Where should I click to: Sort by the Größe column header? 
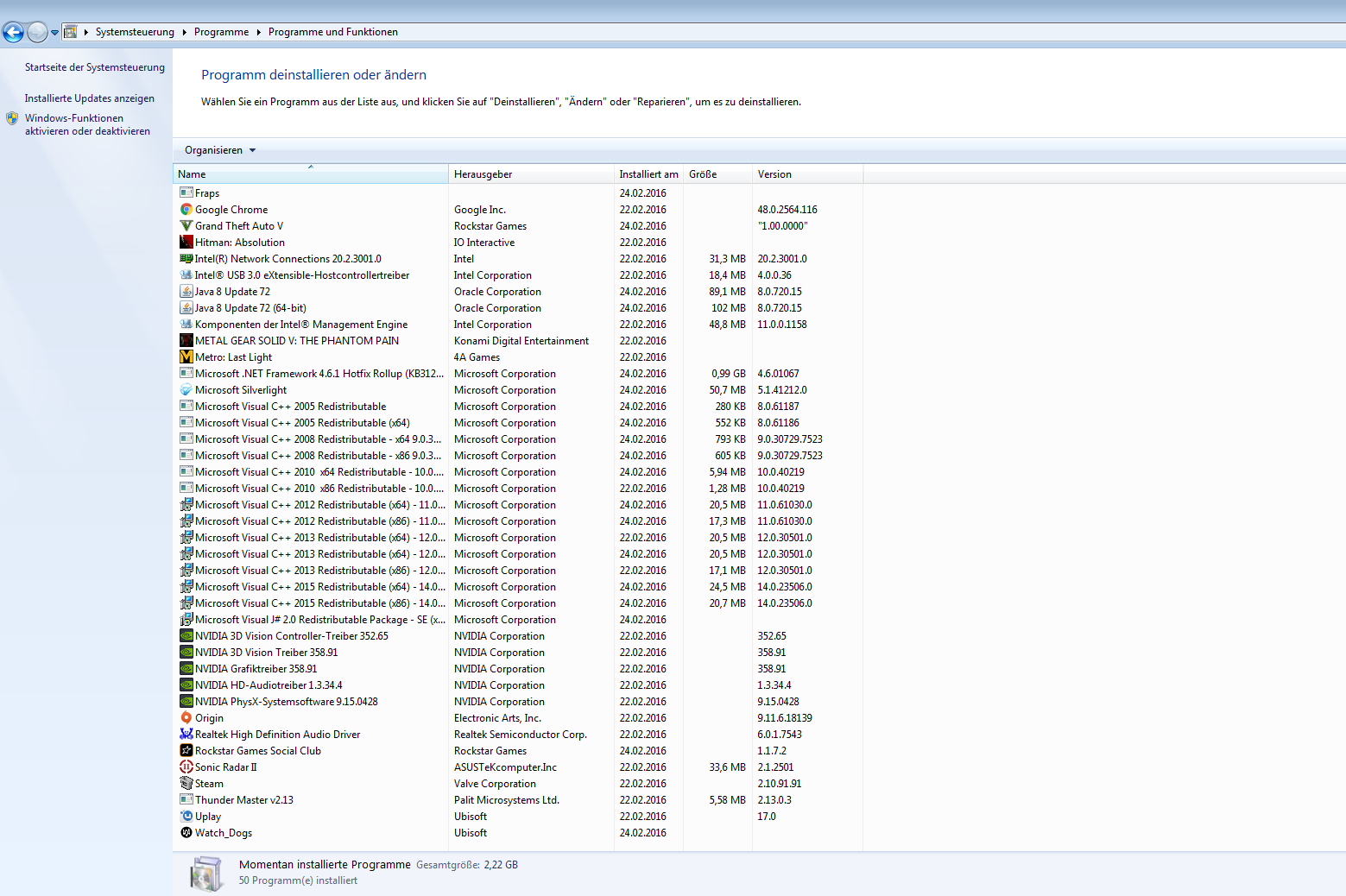[717, 174]
